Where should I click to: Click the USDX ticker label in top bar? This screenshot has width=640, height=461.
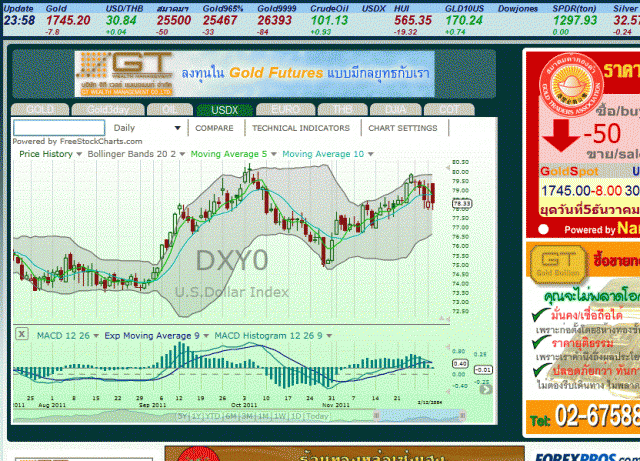pyautogui.click(x=373, y=9)
